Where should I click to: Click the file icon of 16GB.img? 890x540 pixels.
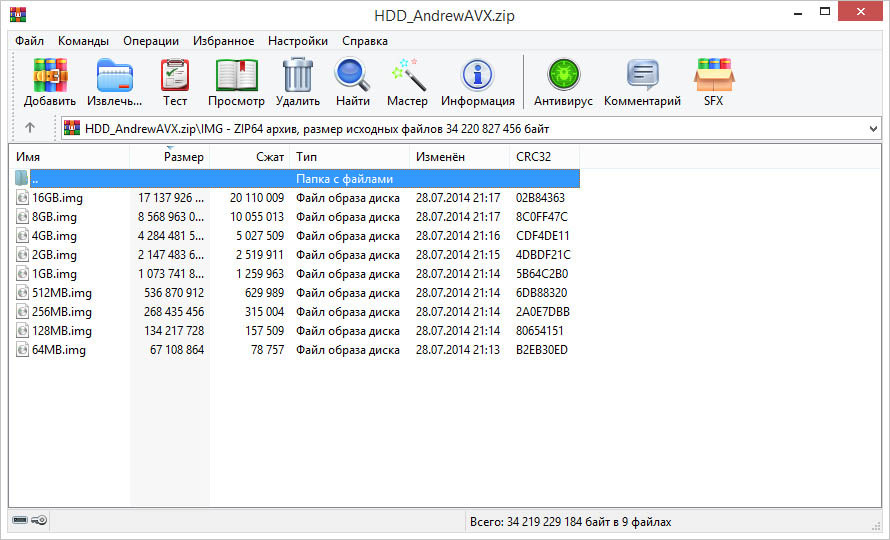22,198
